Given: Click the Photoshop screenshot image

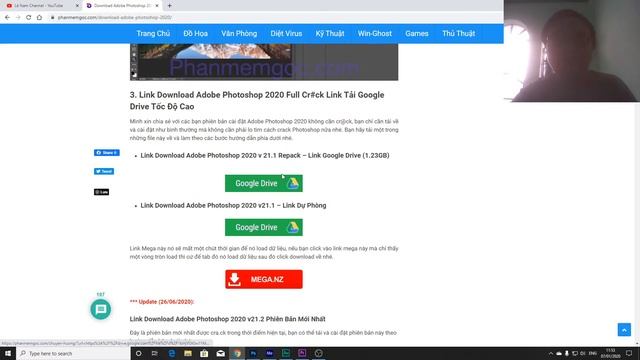Looking at the screenshot, I should 264,62.
